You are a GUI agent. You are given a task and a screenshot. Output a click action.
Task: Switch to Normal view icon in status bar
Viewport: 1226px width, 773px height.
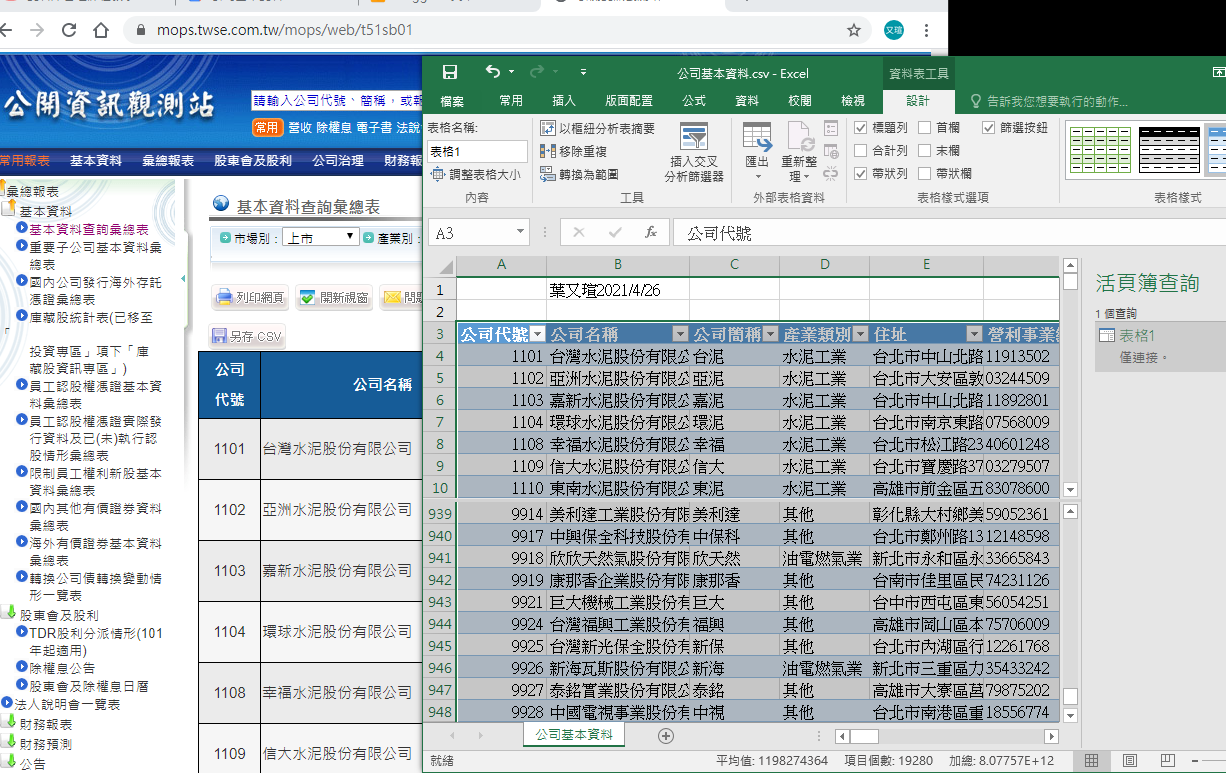[x=1091, y=761]
